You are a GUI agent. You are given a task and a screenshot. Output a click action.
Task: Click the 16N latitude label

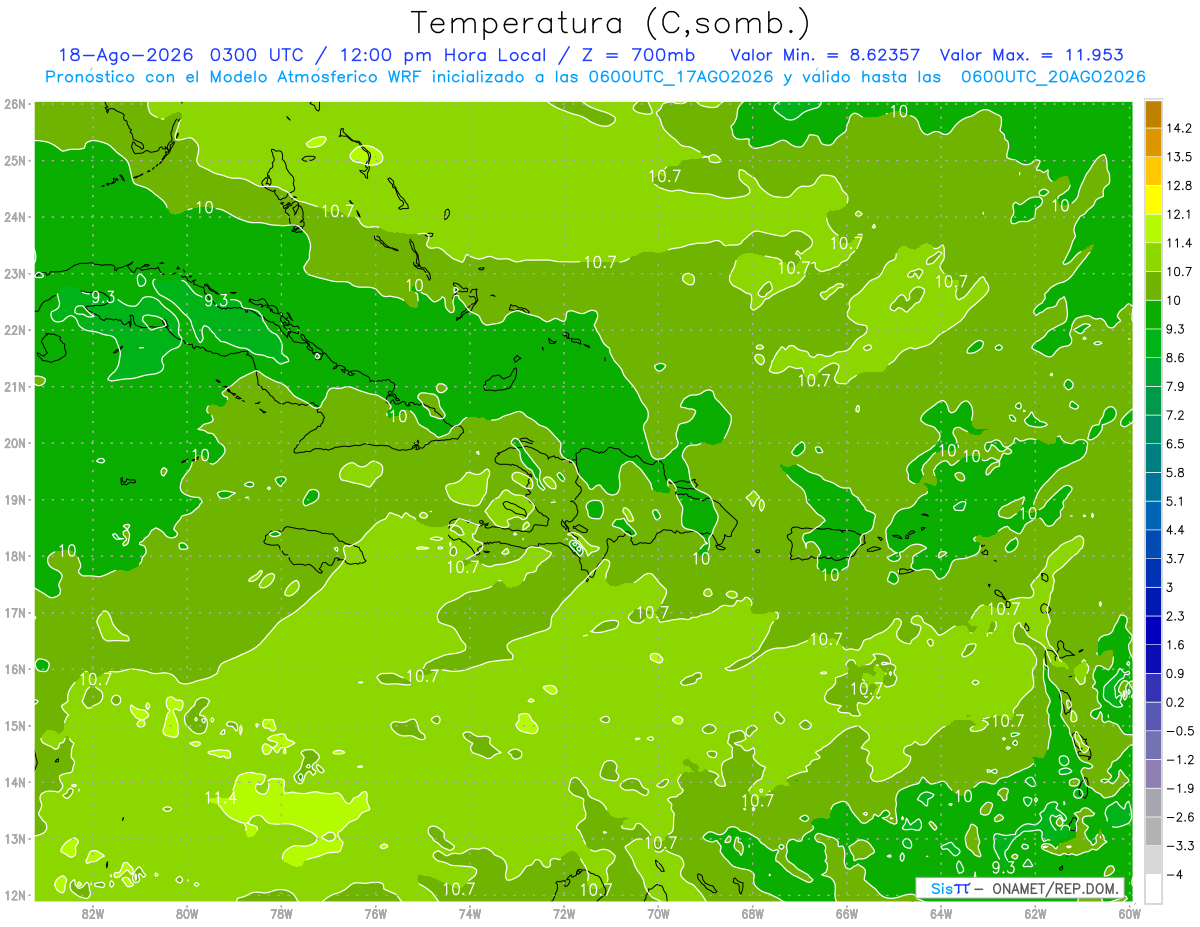(x=14, y=669)
